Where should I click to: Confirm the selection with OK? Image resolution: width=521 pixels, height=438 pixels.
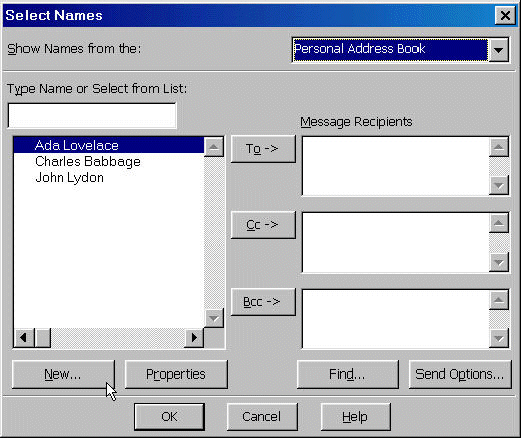pos(169,417)
